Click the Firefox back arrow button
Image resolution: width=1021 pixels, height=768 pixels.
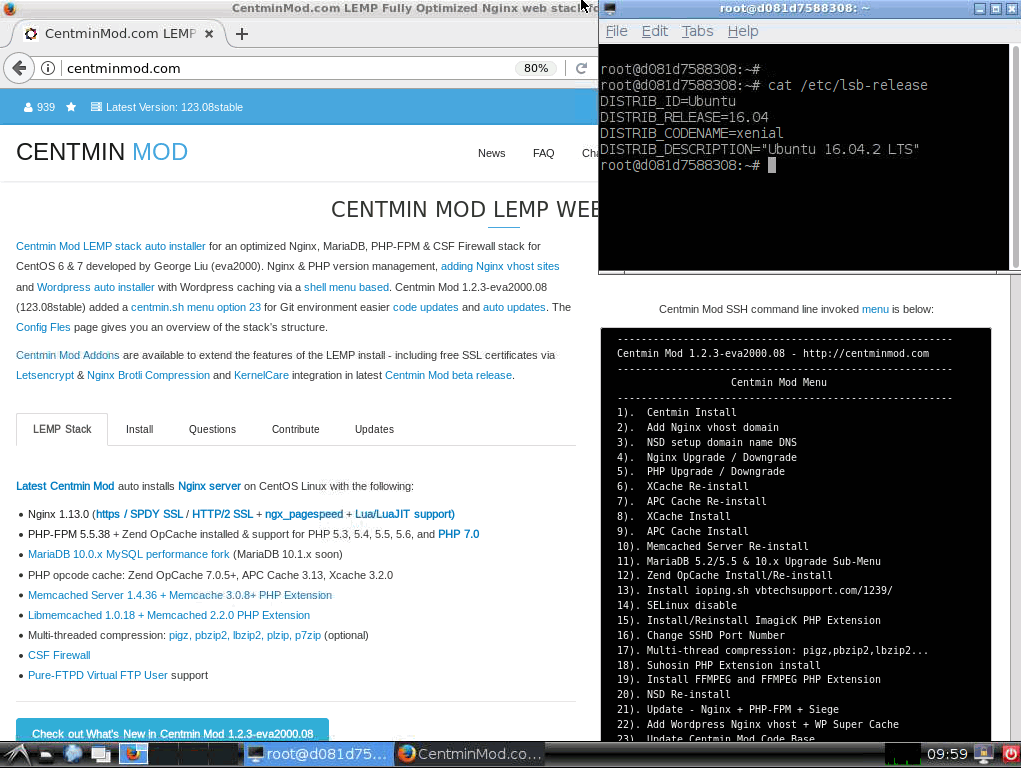(x=19, y=68)
